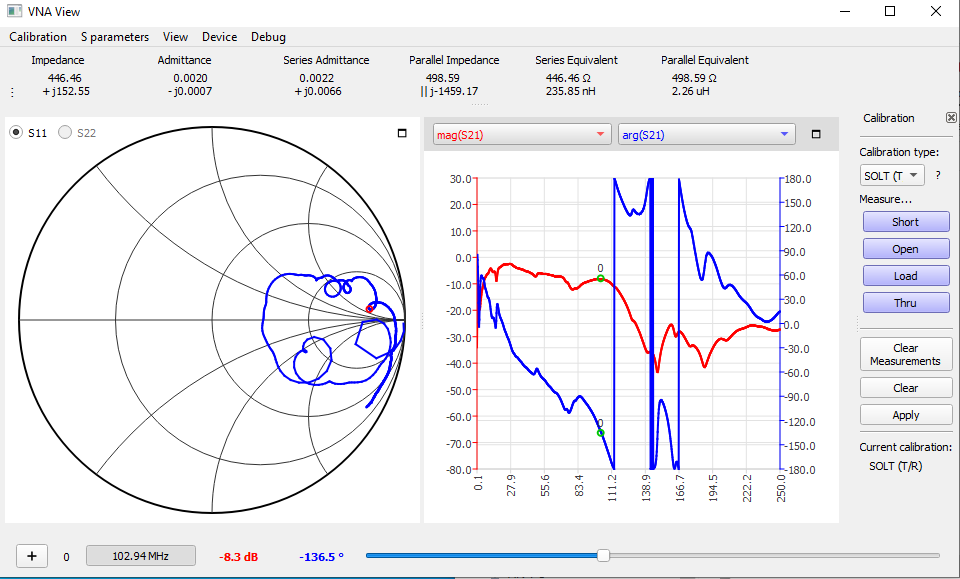The width and height of the screenshot is (960, 579).
Task: Open the Calibration type SOLT dropdown
Action: (x=892, y=176)
